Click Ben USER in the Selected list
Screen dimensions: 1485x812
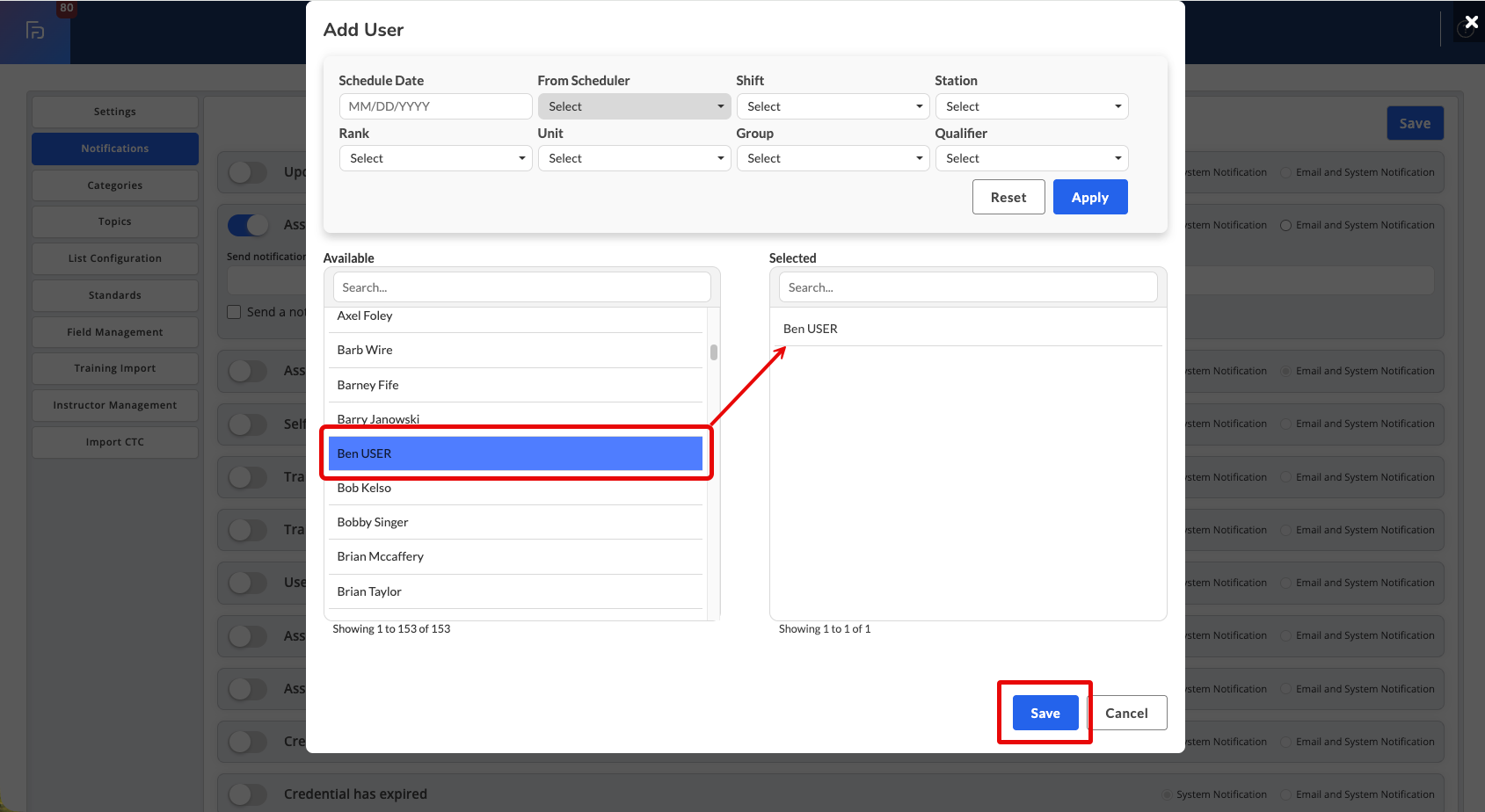(968, 329)
